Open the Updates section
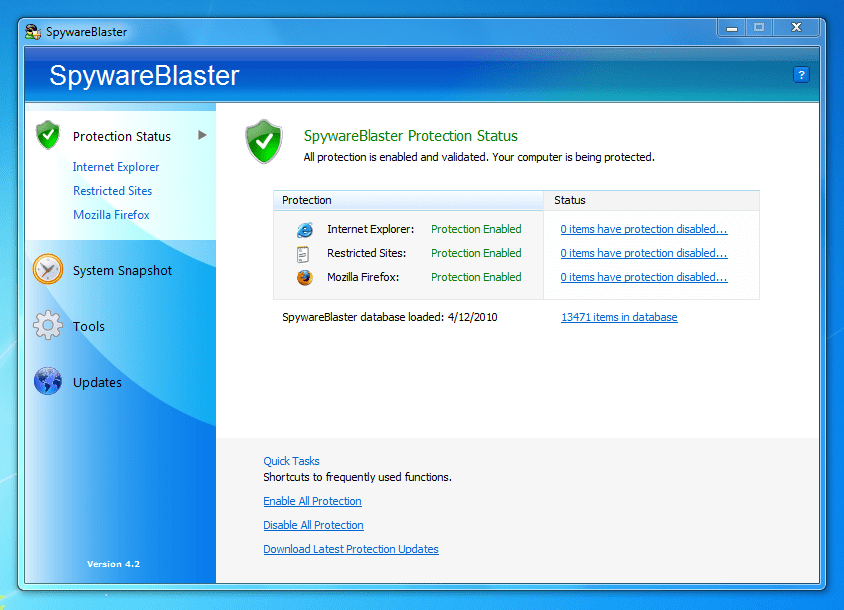The width and height of the screenshot is (844, 610). click(97, 382)
